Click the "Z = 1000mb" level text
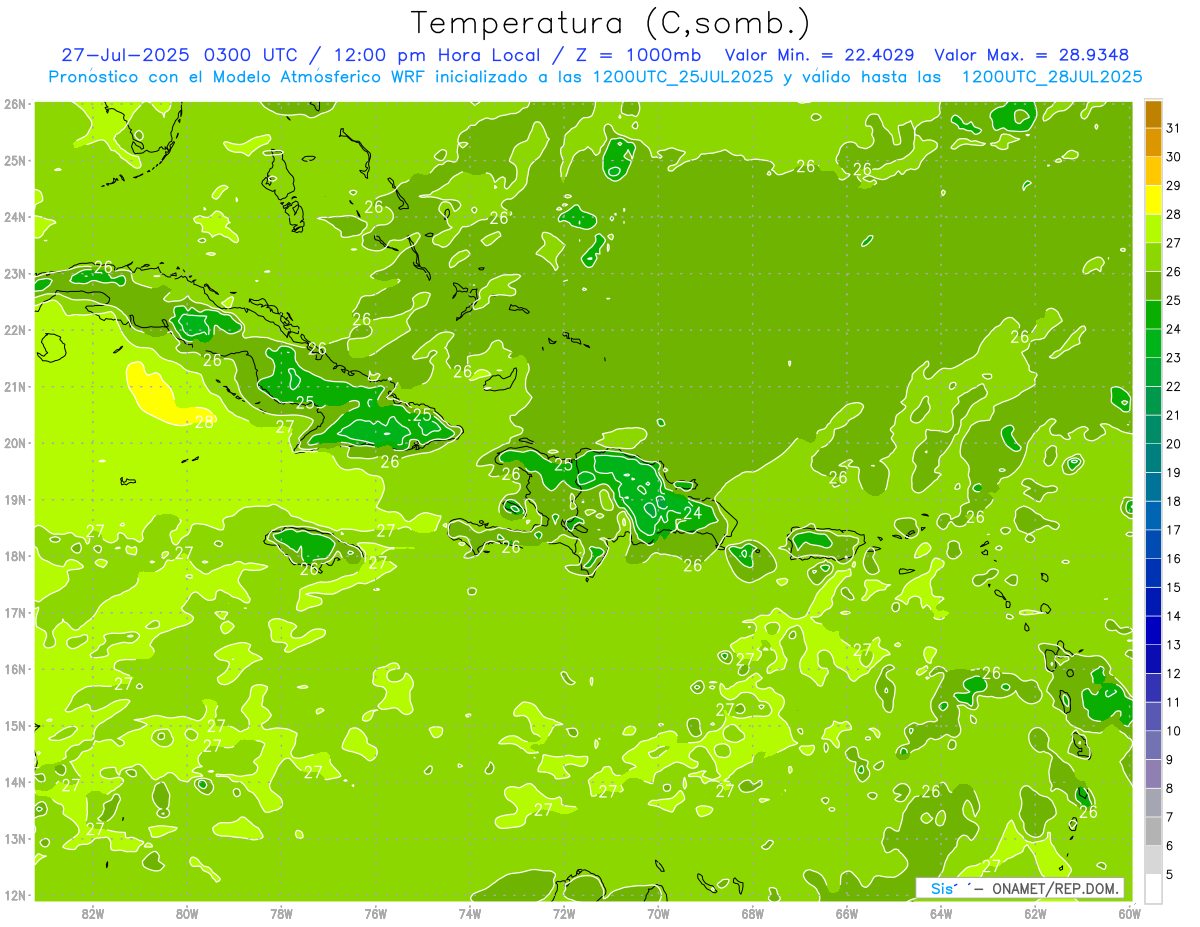1200x927 pixels. coord(633,55)
